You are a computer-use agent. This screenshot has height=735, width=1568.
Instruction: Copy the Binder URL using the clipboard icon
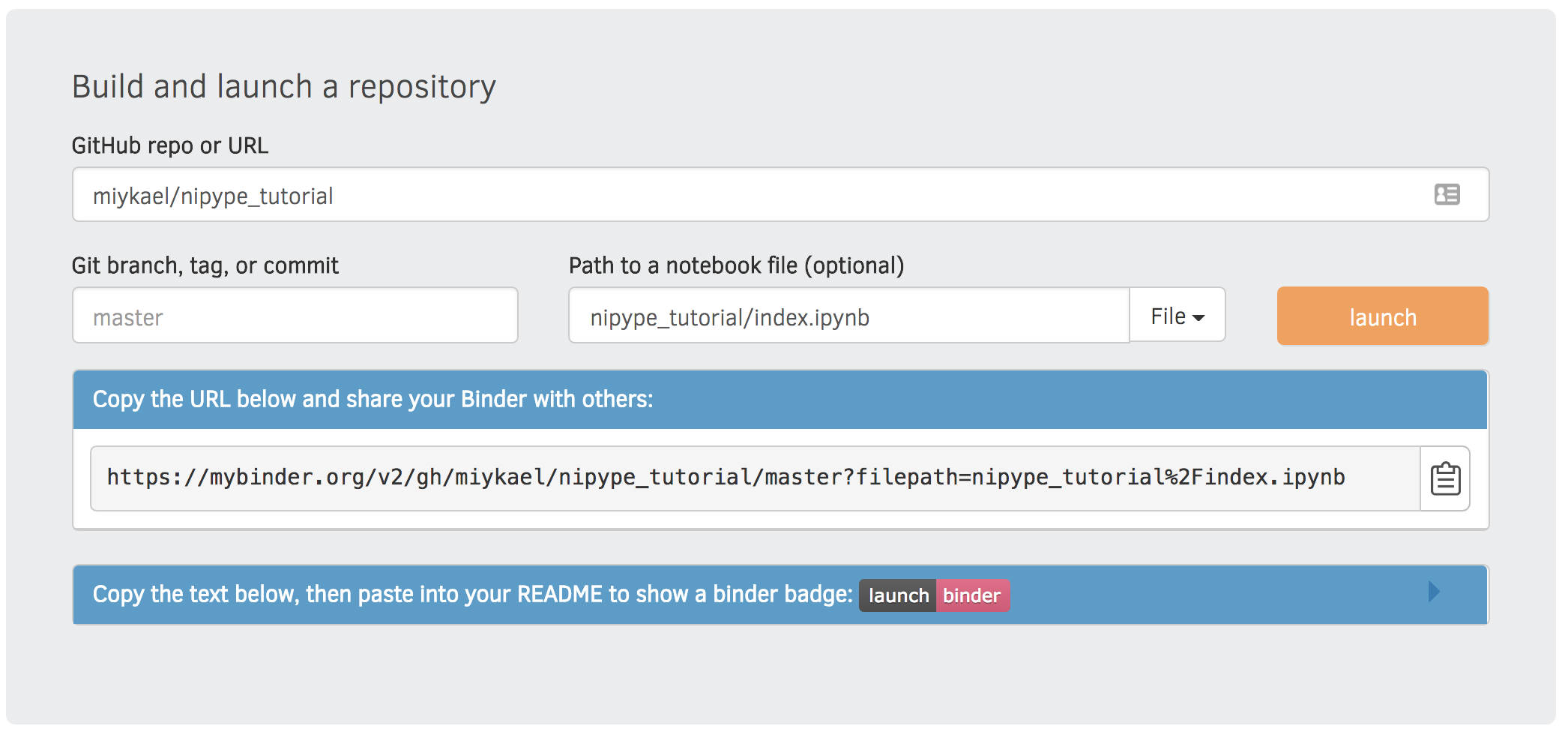[1444, 478]
